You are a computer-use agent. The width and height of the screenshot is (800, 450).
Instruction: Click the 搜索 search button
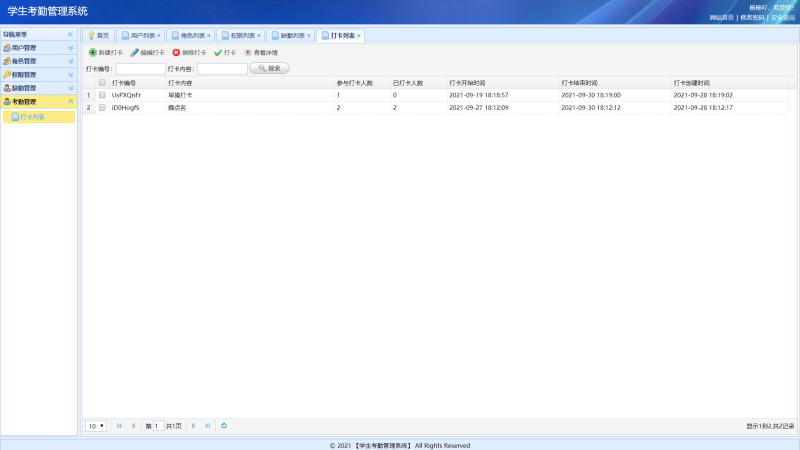coord(269,68)
